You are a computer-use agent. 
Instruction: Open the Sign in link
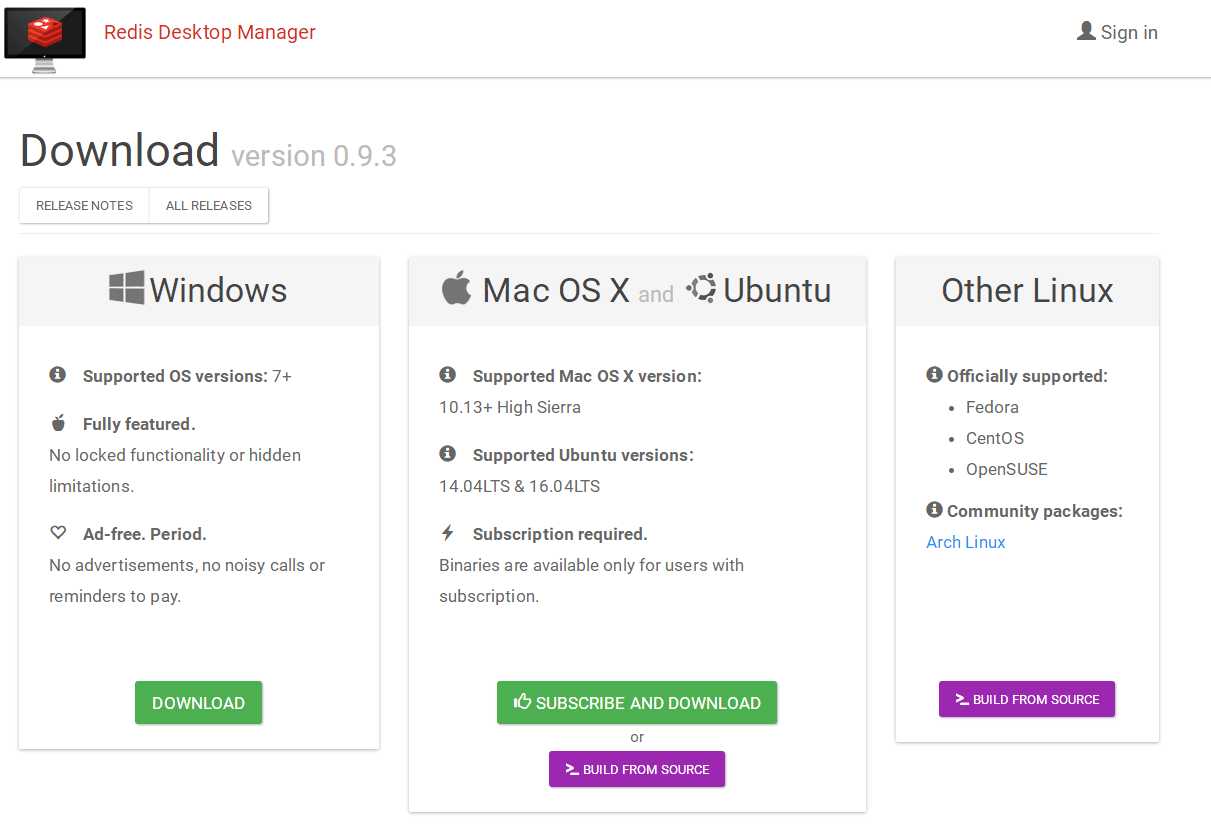click(1129, 32)
